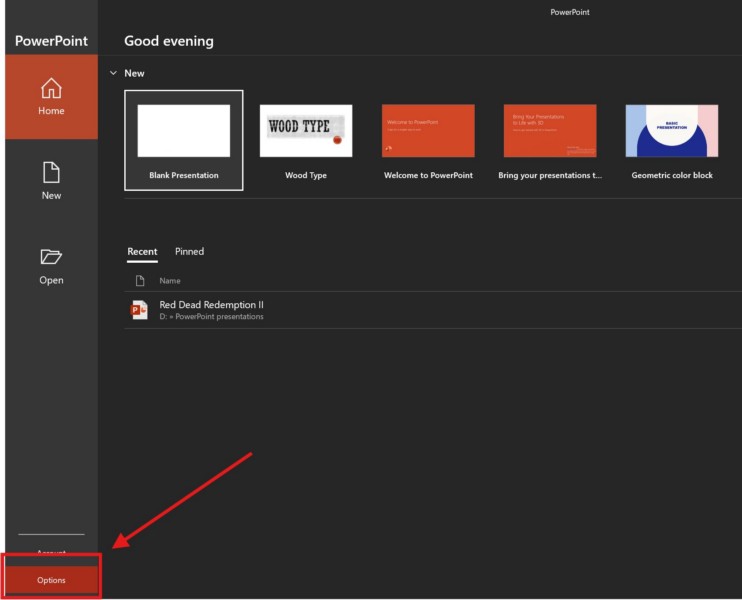Screen dimensions: 742x600
Task: Pick the Geometric color block template thumbnail
Action: tap(672, 131)
